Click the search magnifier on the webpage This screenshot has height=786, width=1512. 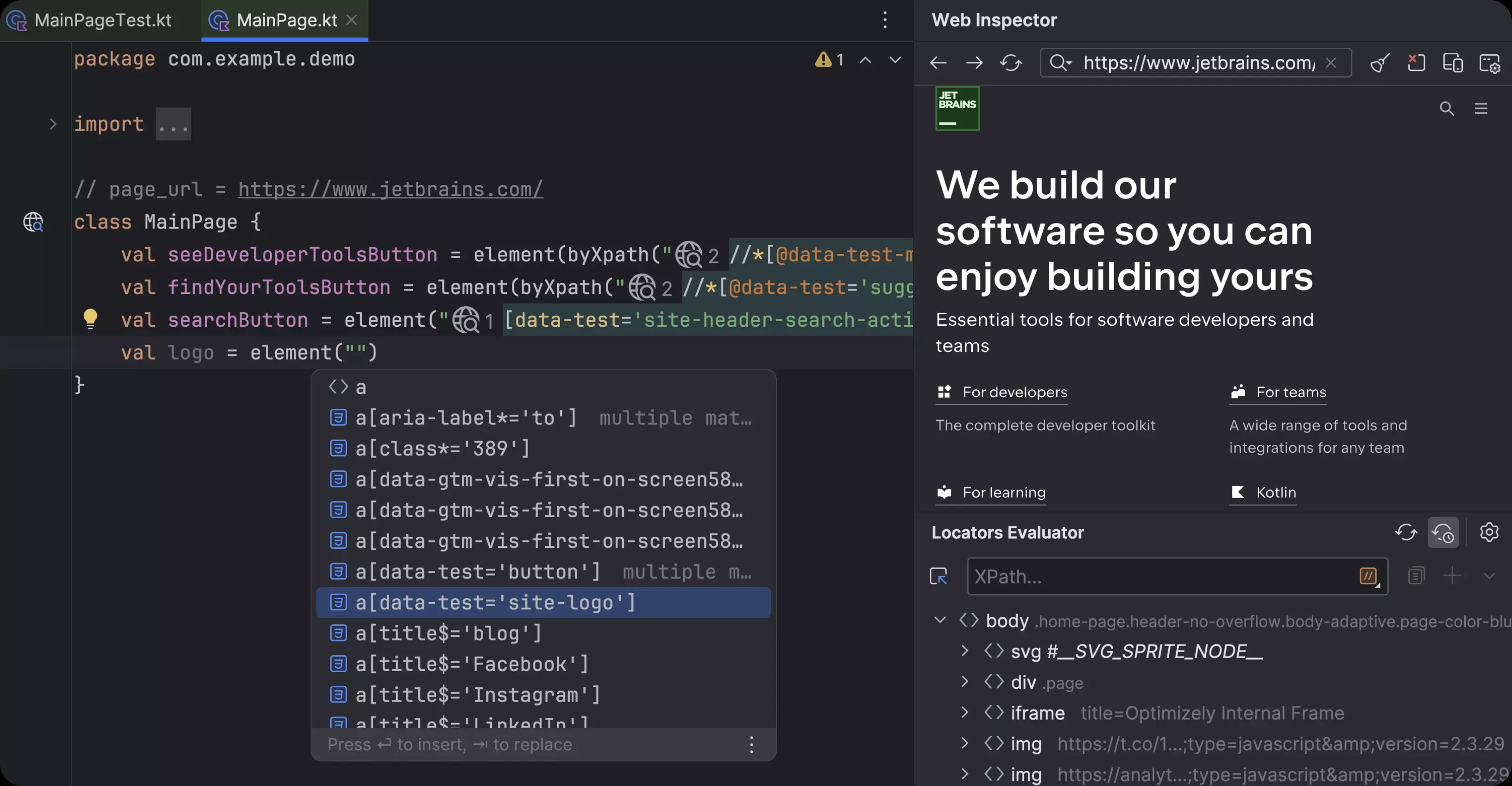tap(1447, 108)
